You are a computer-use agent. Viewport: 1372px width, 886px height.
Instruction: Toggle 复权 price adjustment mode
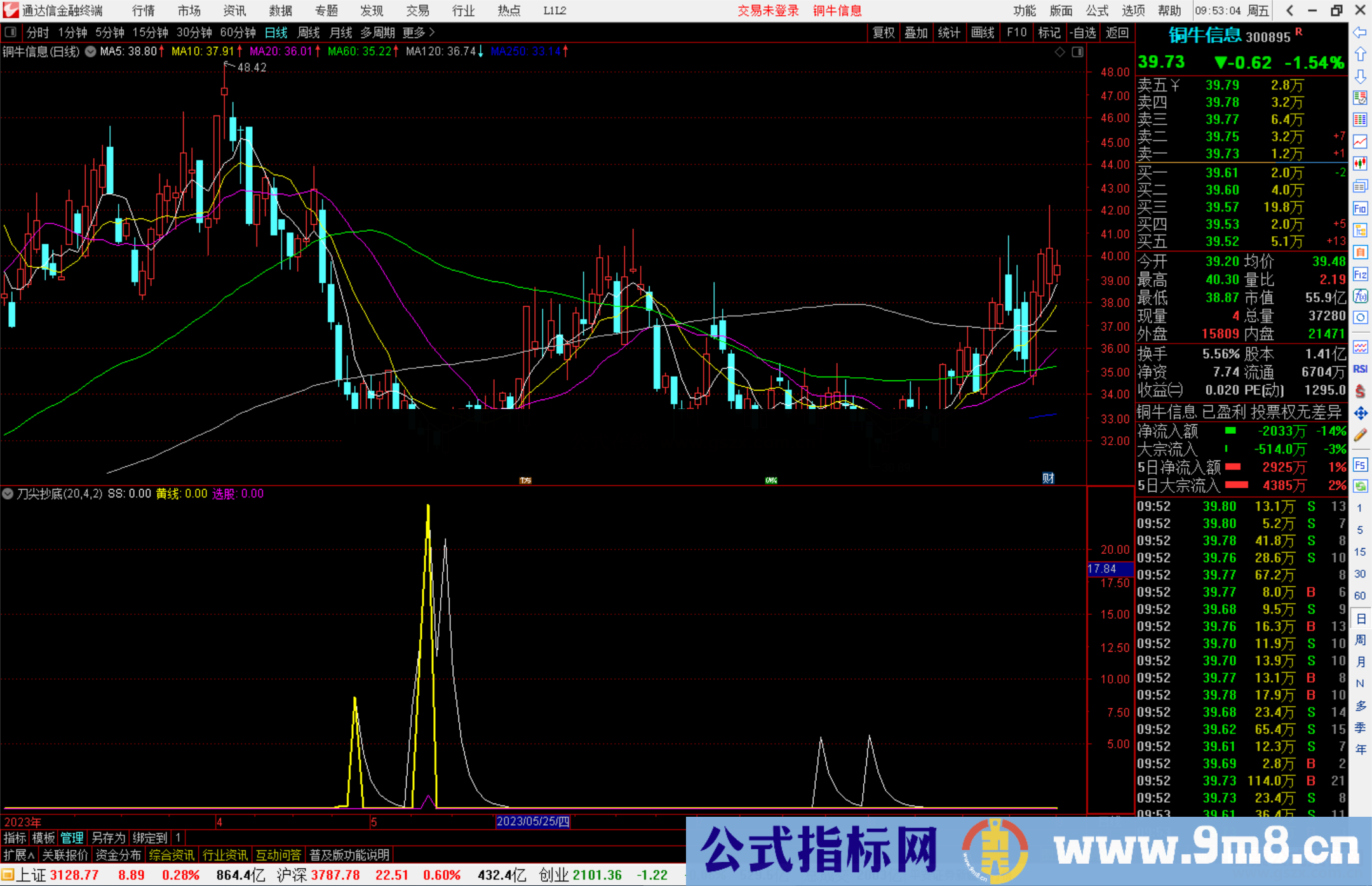click(883, 32)
